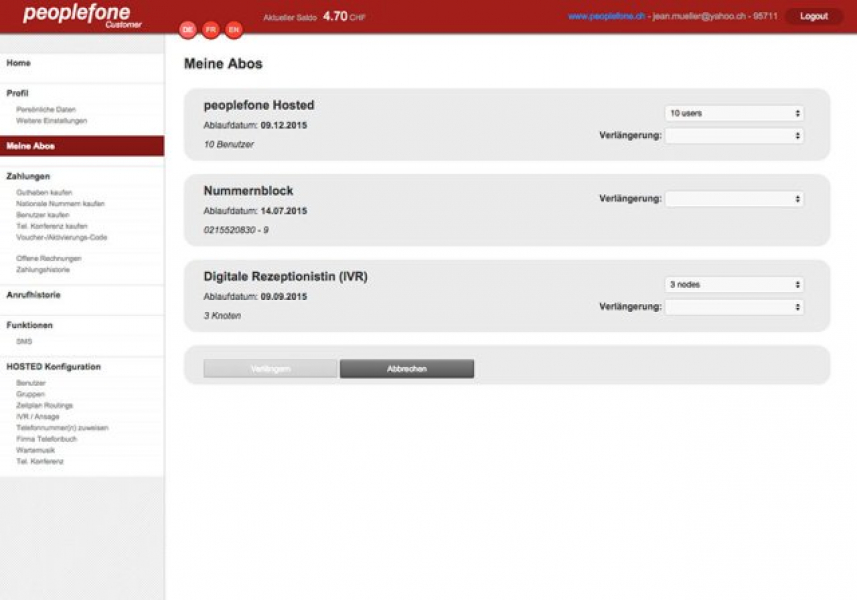Viewport: 857px width, 600px height.
Task: Open Benutzer under HOSTED Konfiguration
Action: [x=31, y=383]
